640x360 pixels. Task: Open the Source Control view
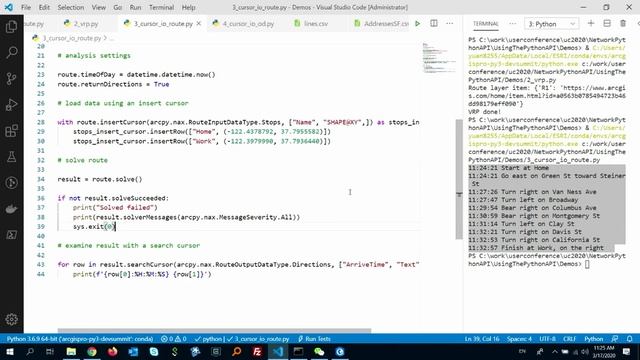tap(11, 78)
